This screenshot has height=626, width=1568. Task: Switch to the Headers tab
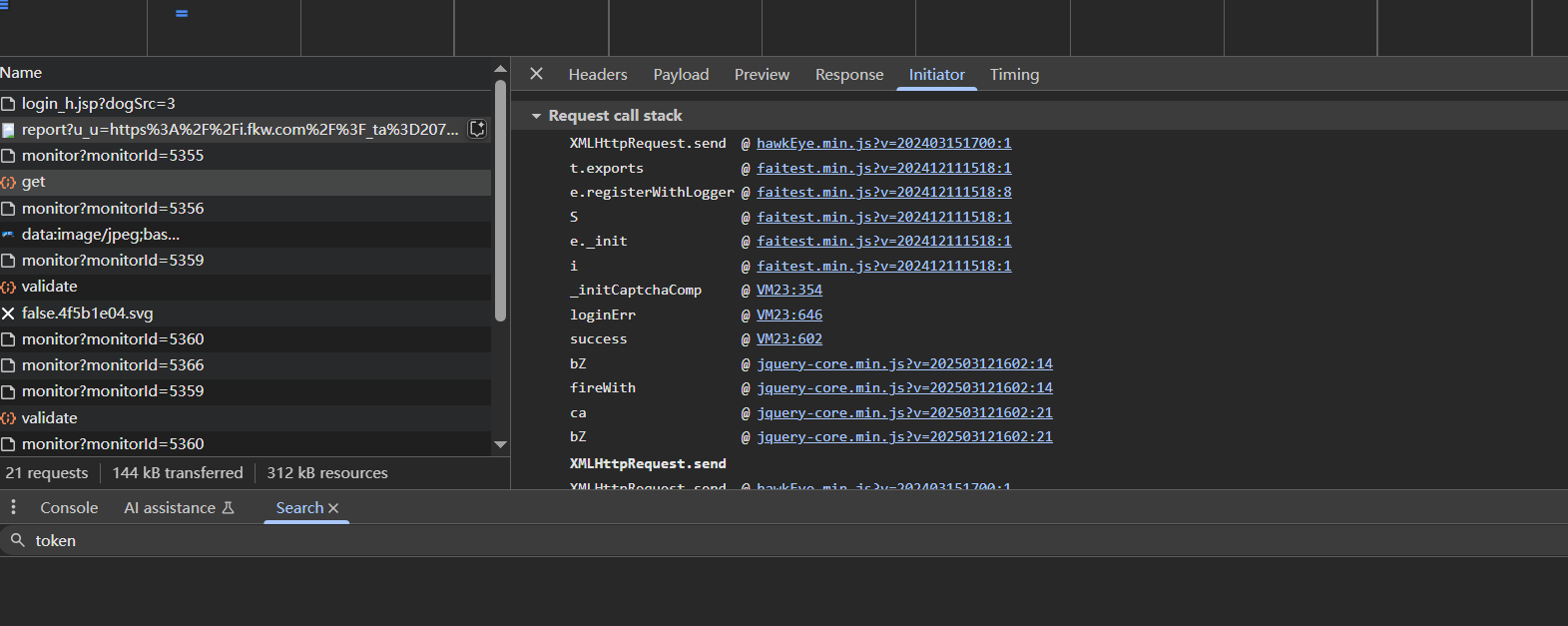tap(598, 75)
